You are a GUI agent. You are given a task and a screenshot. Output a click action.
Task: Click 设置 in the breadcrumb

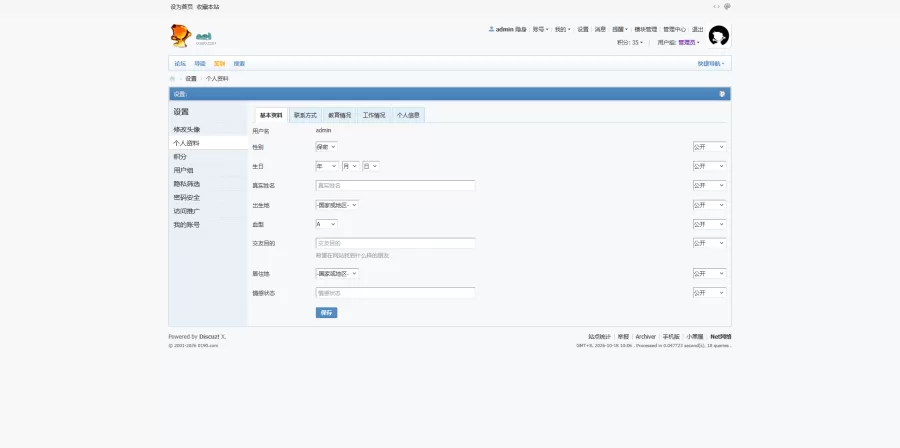click(x=191, y=79)
